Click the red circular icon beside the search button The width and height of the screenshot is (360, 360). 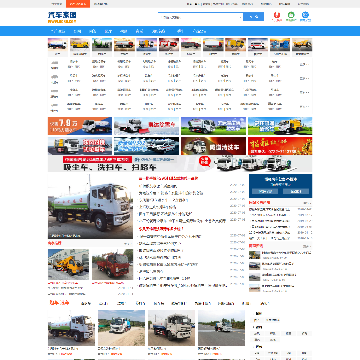click(x=277, y=15)
